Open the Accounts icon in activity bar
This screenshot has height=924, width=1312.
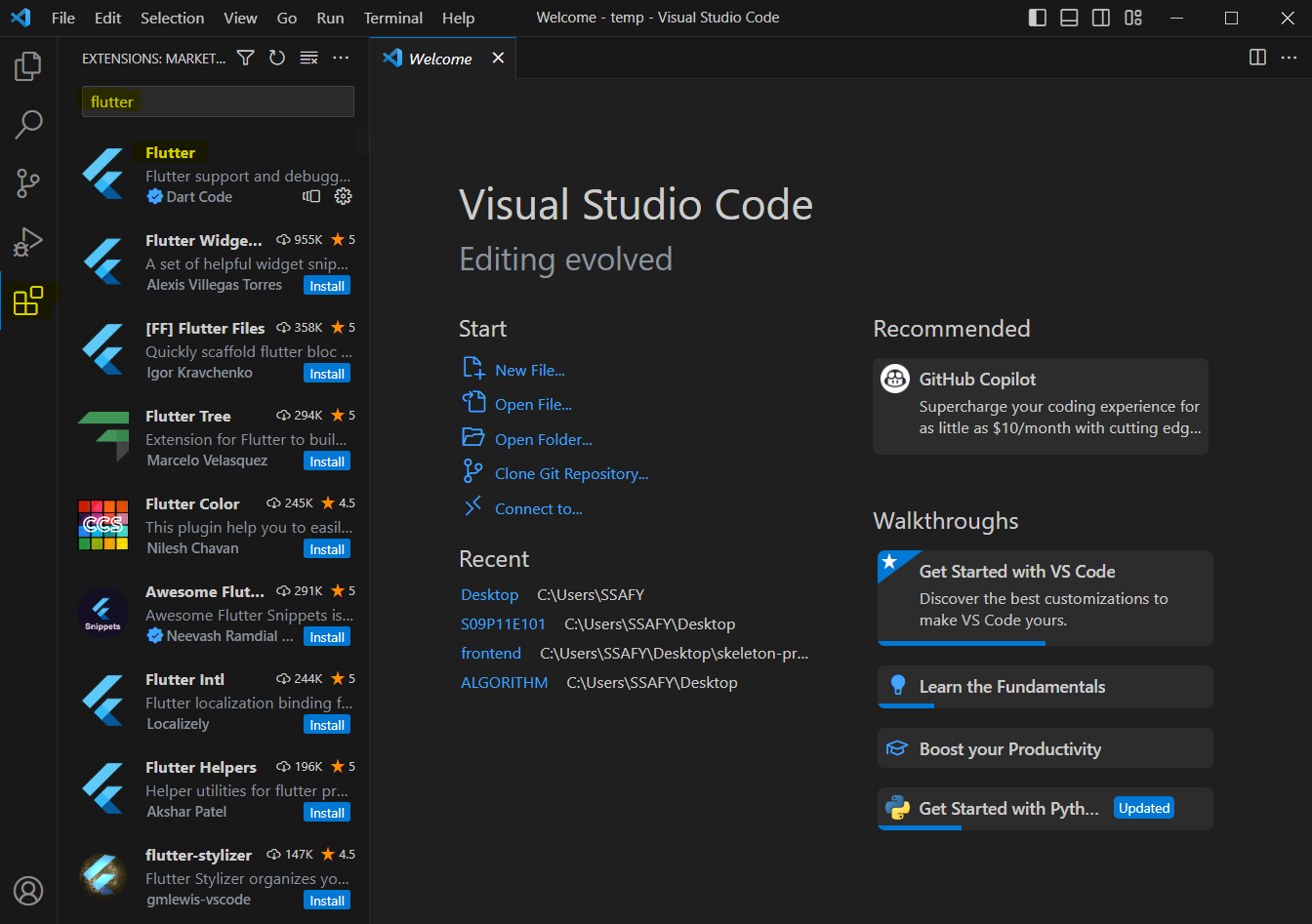(x=28, y=891)
